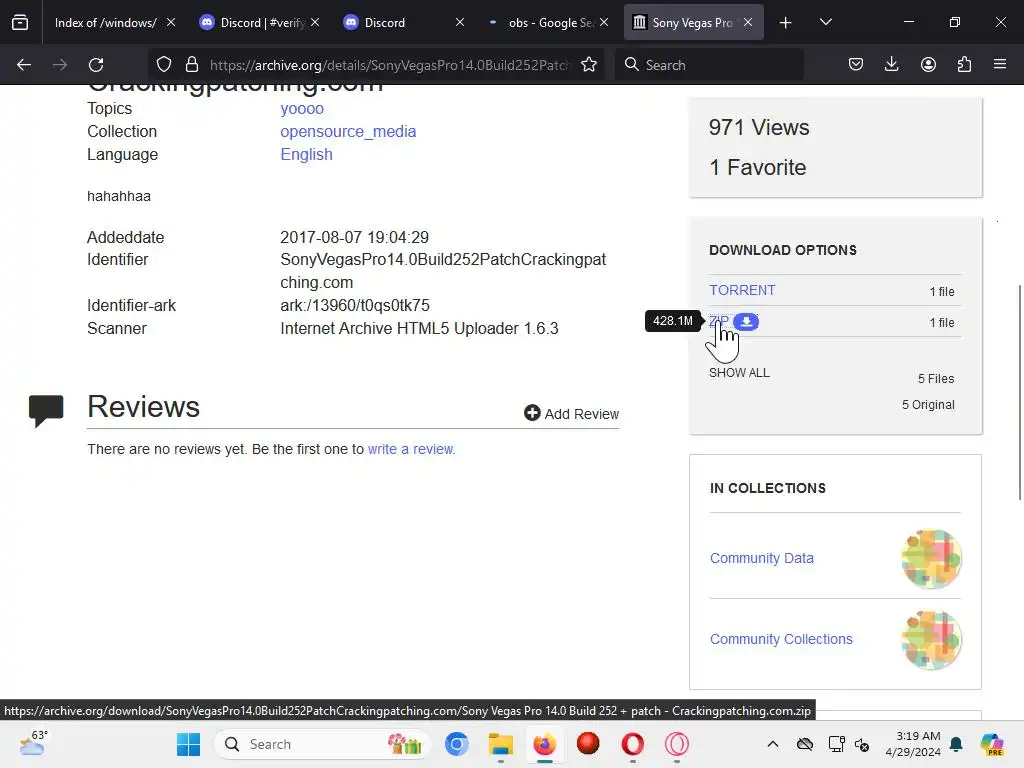Open Opera browser from taskbar
The image size is (1024, 768).
click(632, 744)
